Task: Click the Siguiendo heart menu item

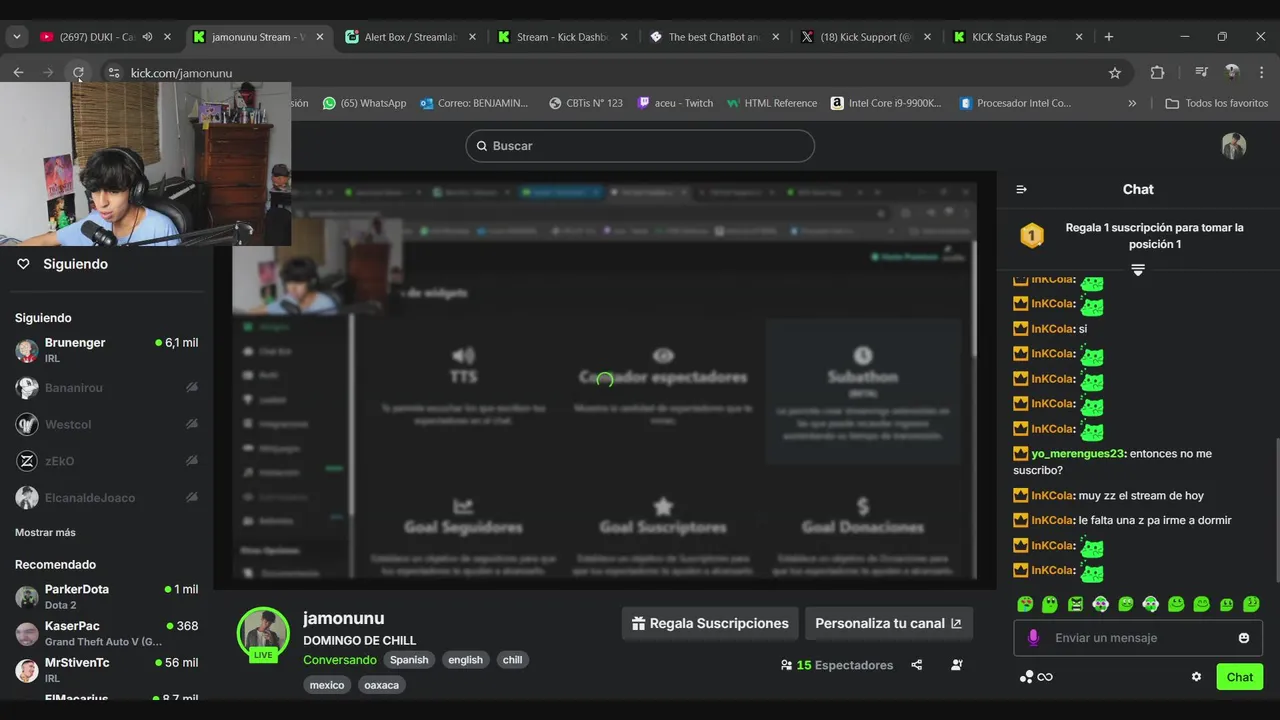Action: tap(64, 264)
